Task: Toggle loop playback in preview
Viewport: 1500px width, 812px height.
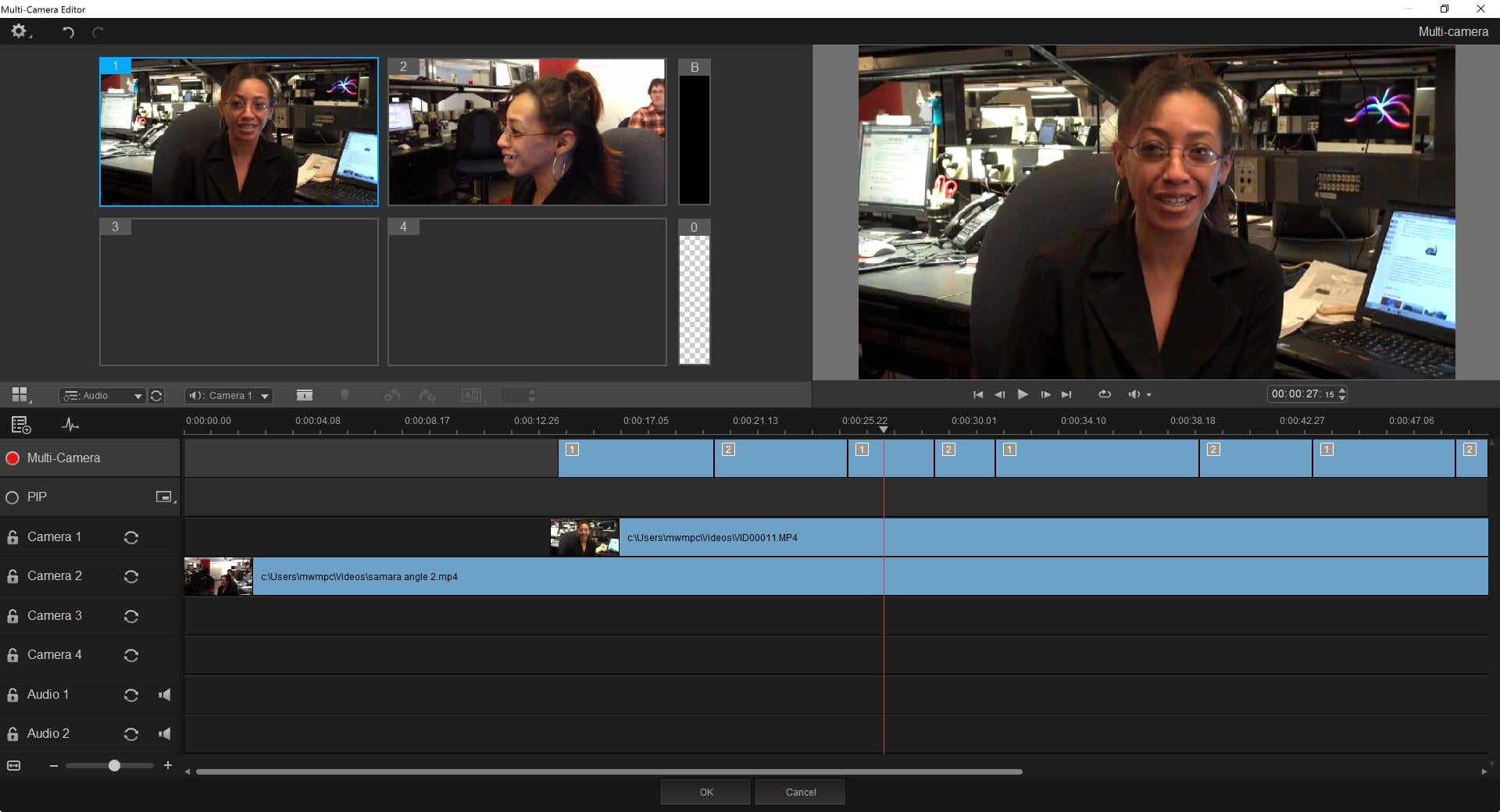Action: pos(1104,394)
